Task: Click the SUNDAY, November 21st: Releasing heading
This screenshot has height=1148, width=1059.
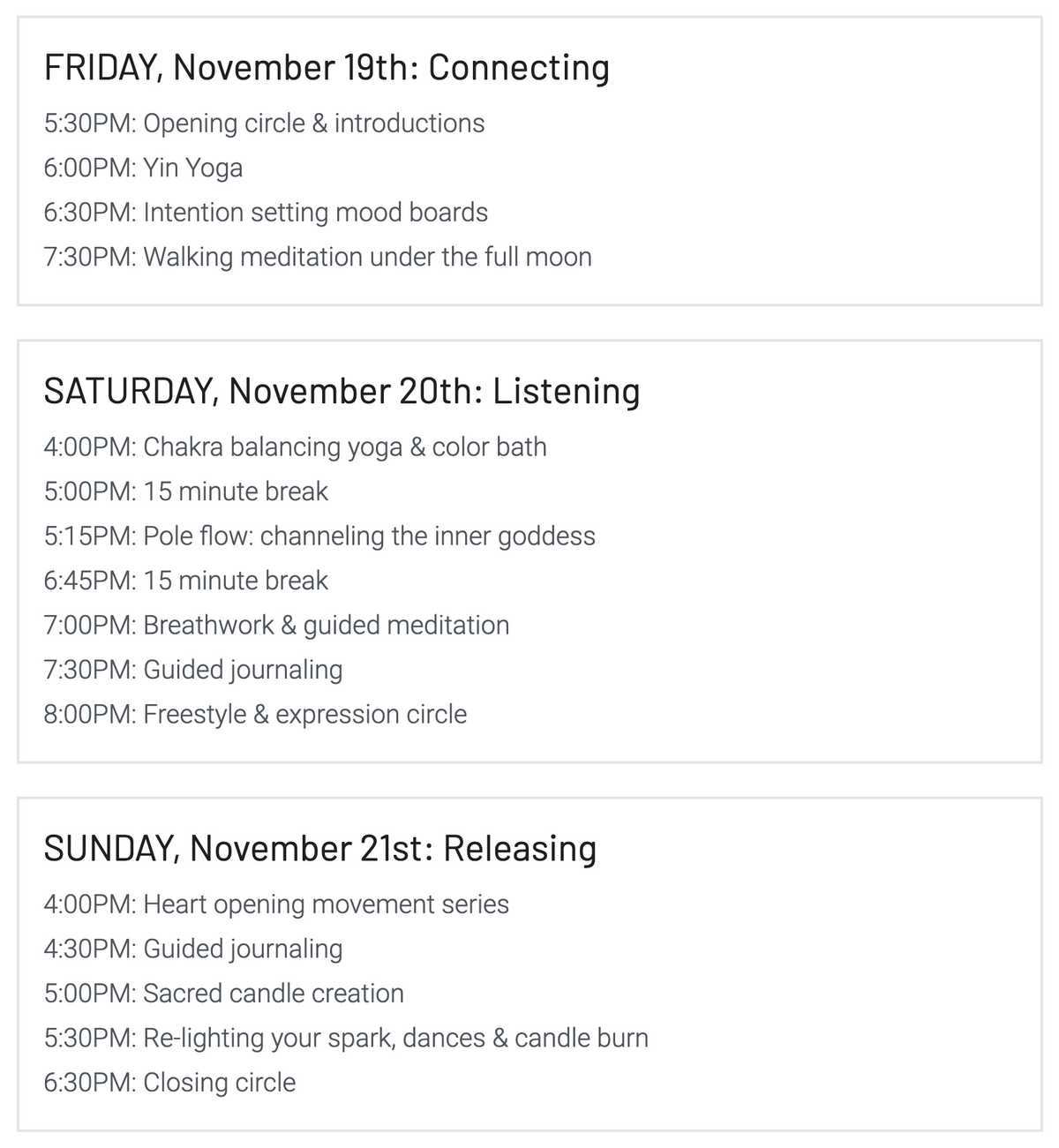Action: click(320, 849)
